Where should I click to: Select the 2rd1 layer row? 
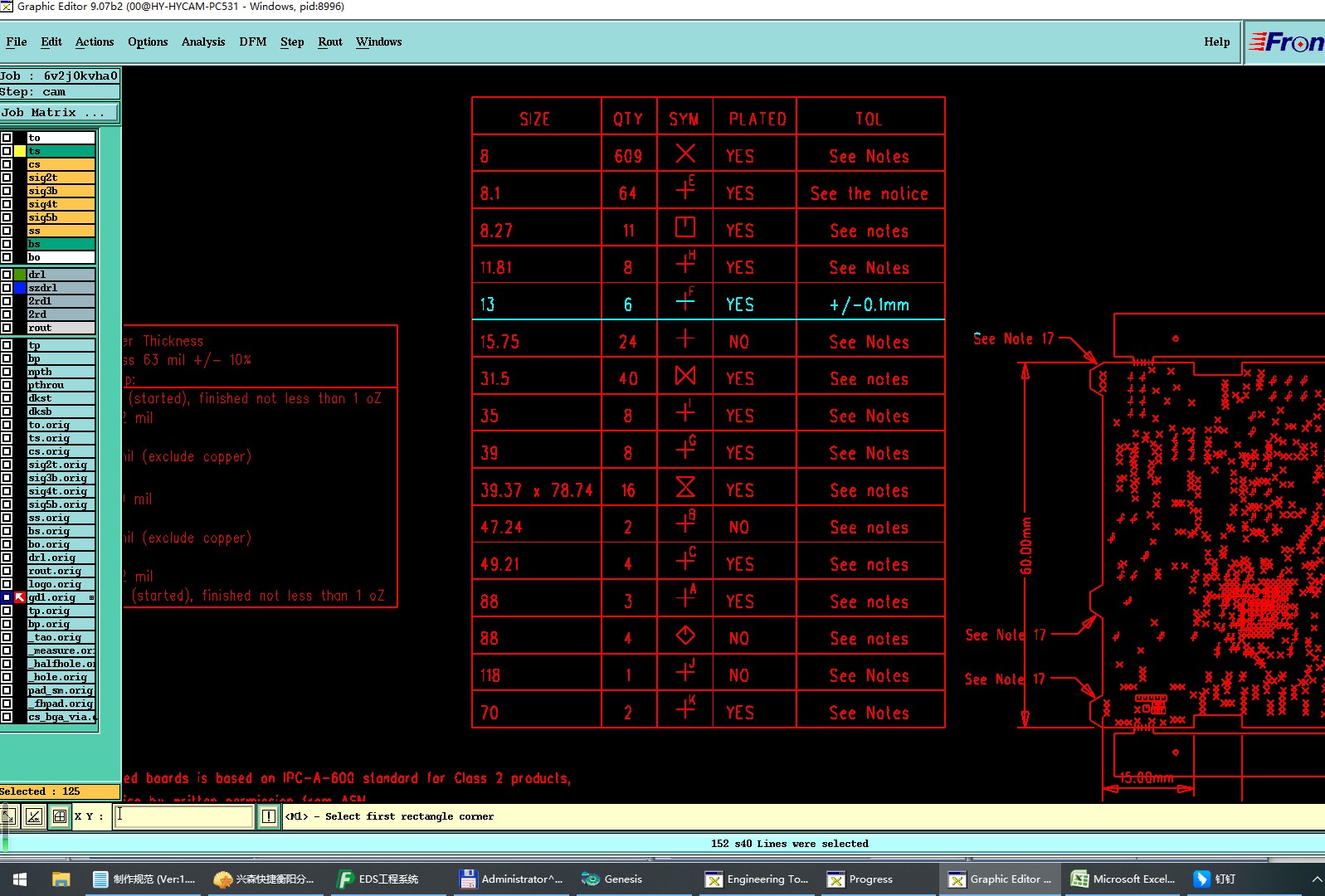click(61, 301)
